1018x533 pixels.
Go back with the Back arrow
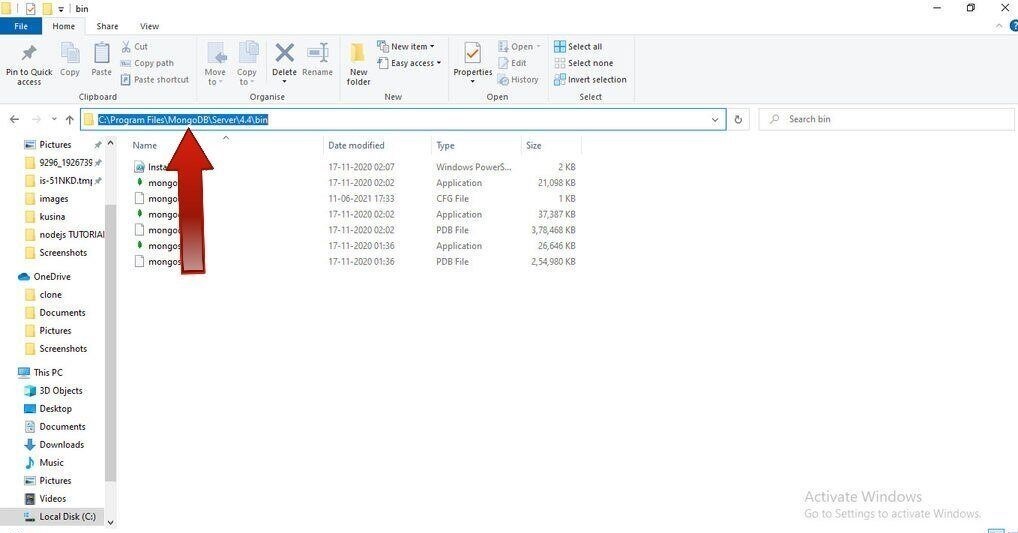pyautogui.click(x=15, y=119)
